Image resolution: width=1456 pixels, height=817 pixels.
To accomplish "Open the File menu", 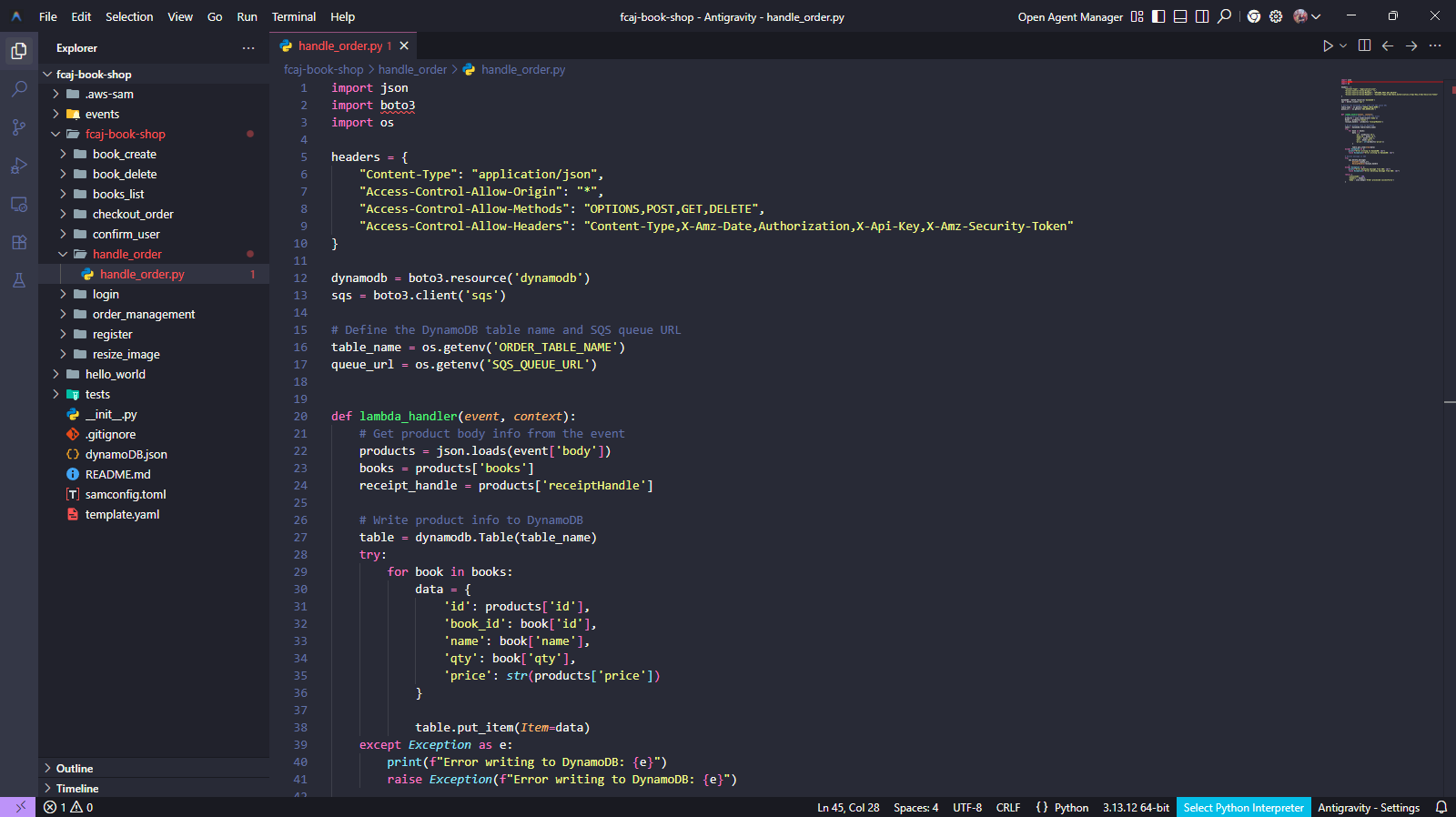I will tap(48, 16).
